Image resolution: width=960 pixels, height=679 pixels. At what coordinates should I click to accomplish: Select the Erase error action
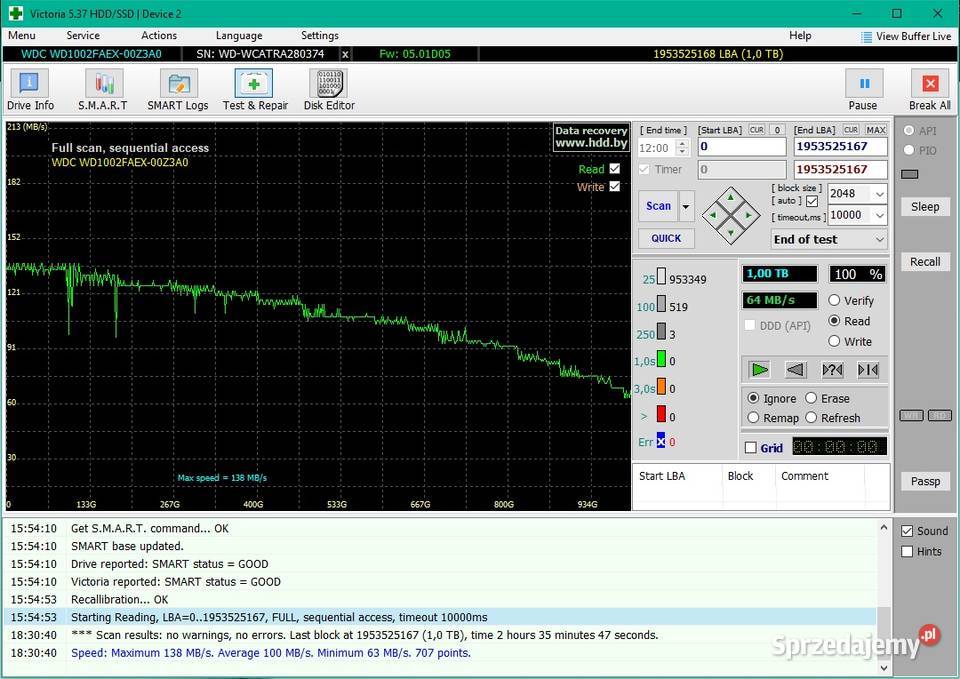pos(811,398)
